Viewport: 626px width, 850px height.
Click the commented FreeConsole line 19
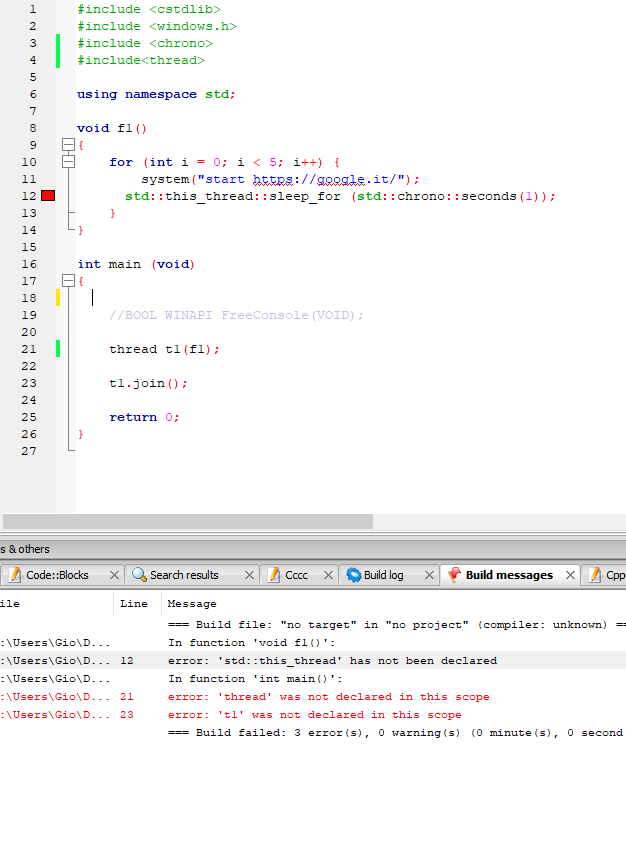pyautogui.click(x=236, y=315)
